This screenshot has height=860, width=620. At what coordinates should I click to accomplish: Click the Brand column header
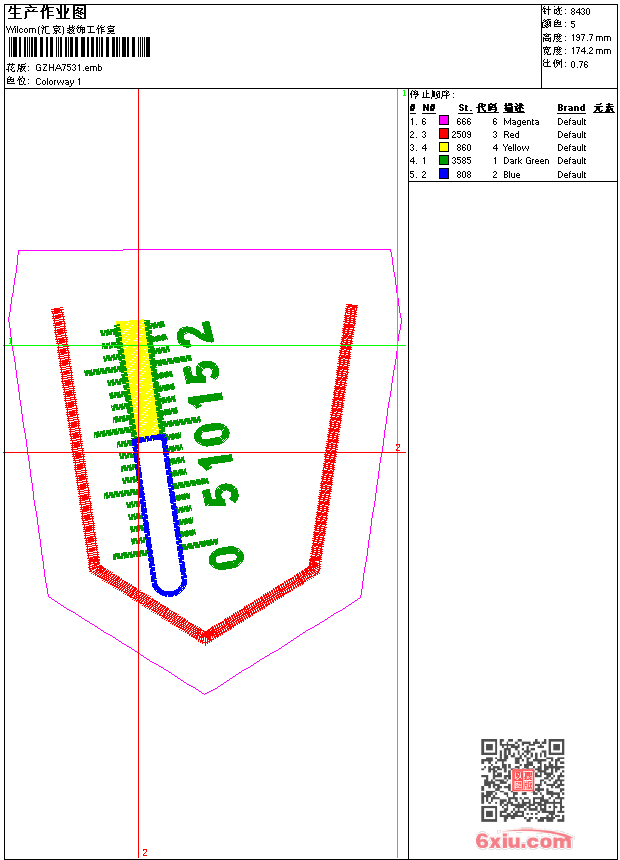(x=571, y=108)
